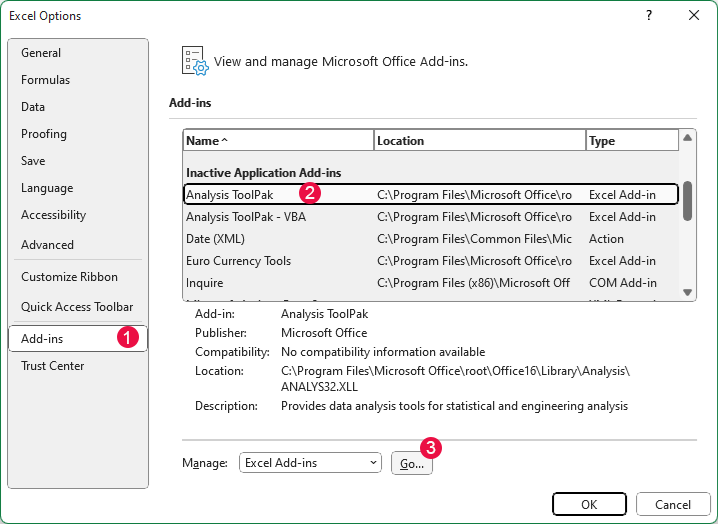
Task: Sort list by Location column header
Action: [x=479, y=141]
